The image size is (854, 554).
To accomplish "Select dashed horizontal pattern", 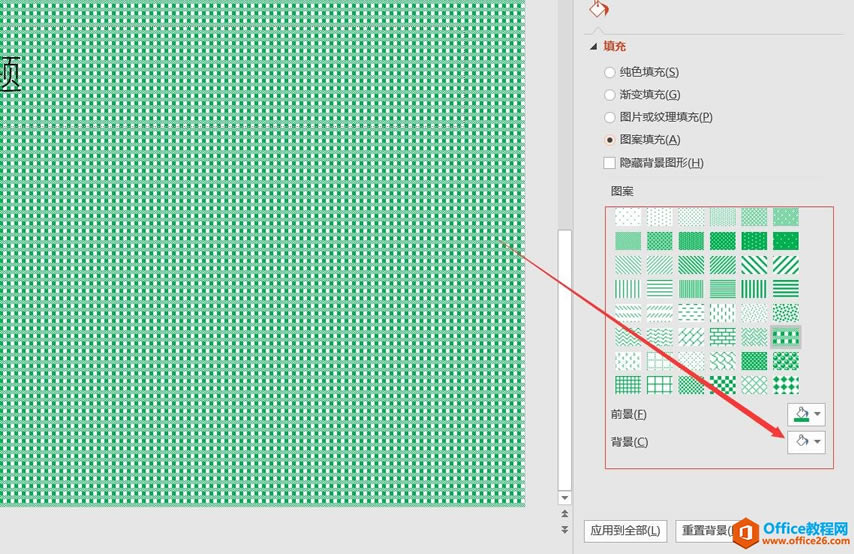I will [x=691, y=313].
